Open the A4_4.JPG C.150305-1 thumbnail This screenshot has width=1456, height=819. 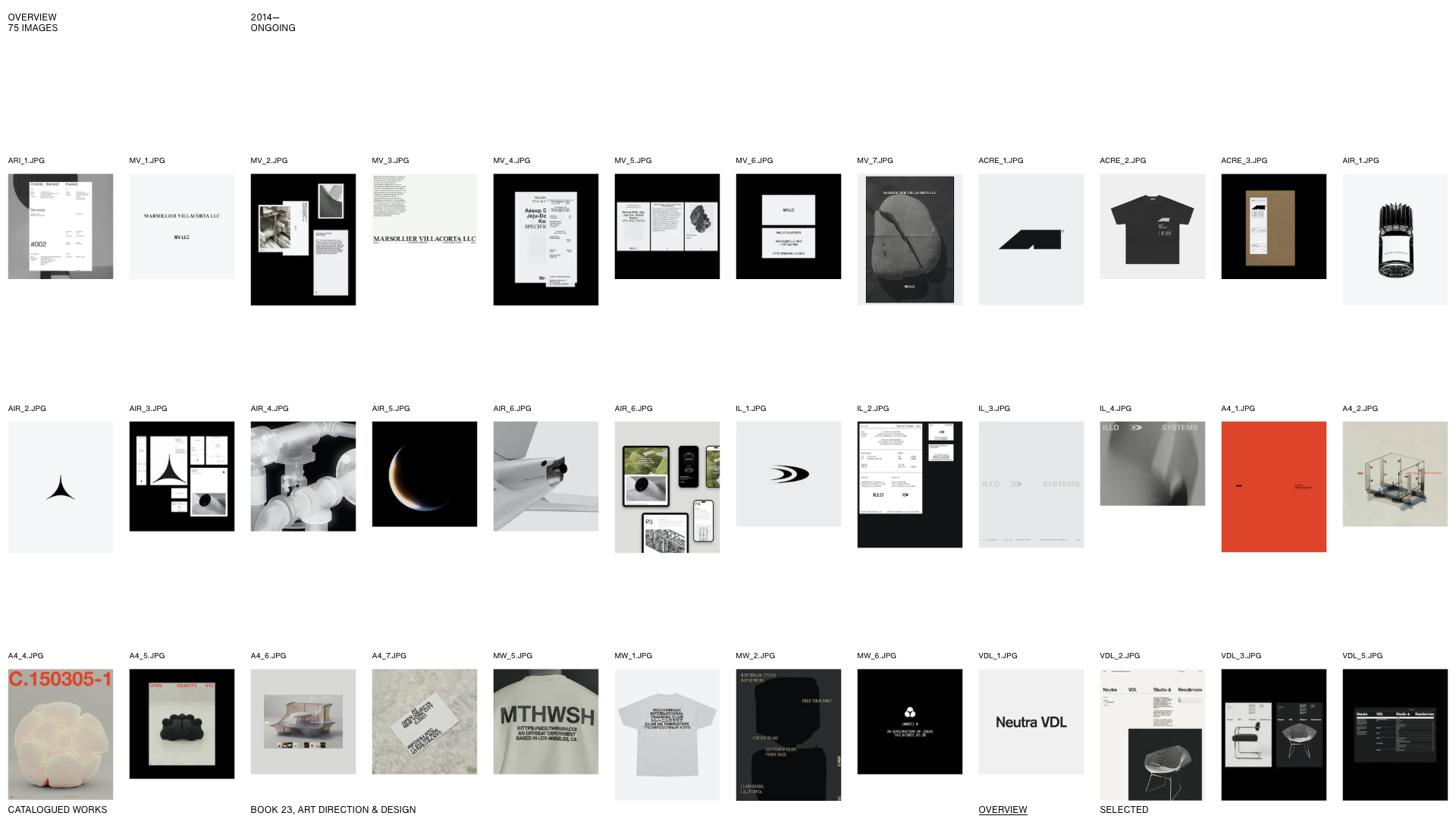pos(61,734)
